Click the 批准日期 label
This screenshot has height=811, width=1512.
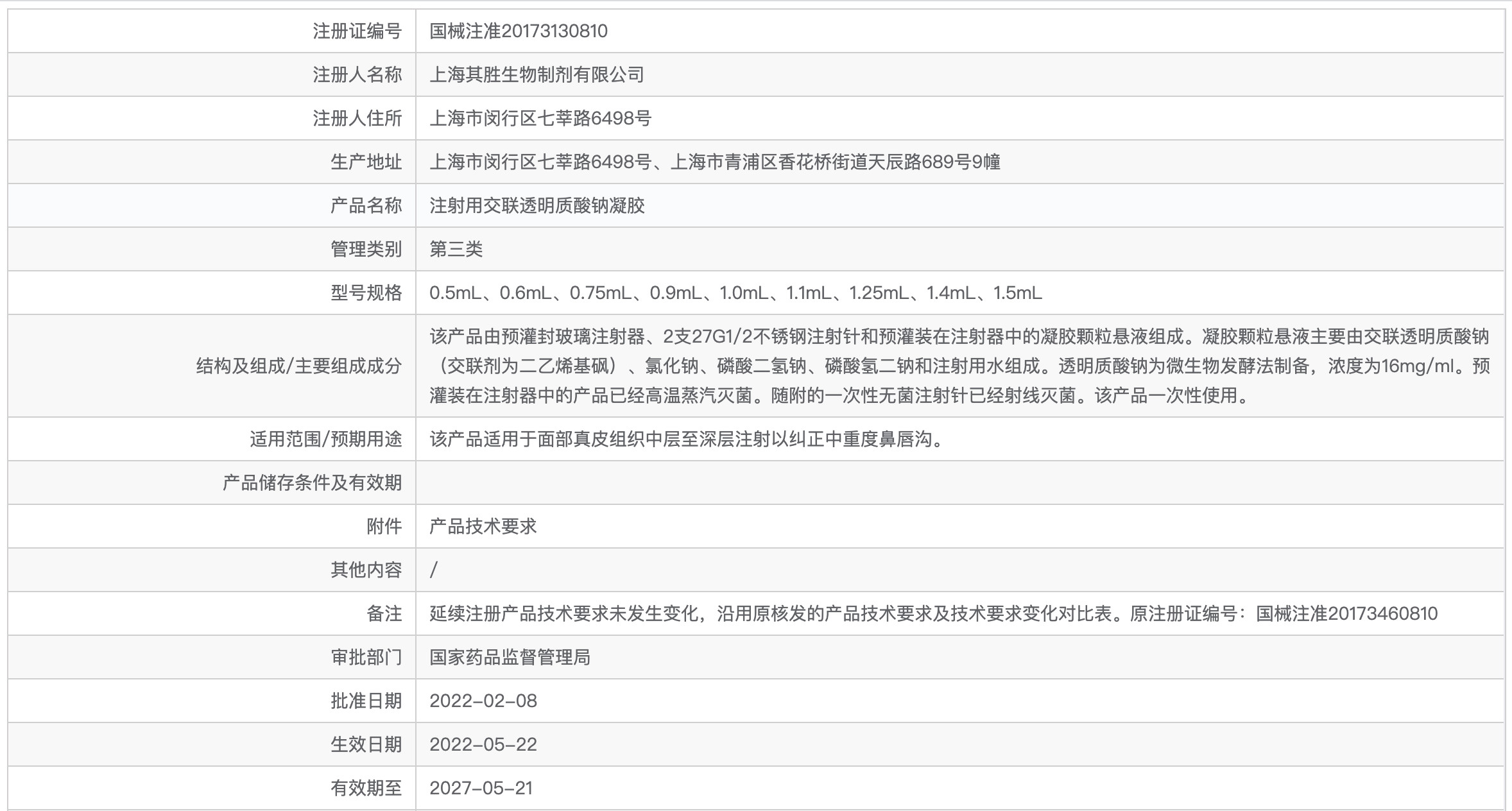[366, 701]
